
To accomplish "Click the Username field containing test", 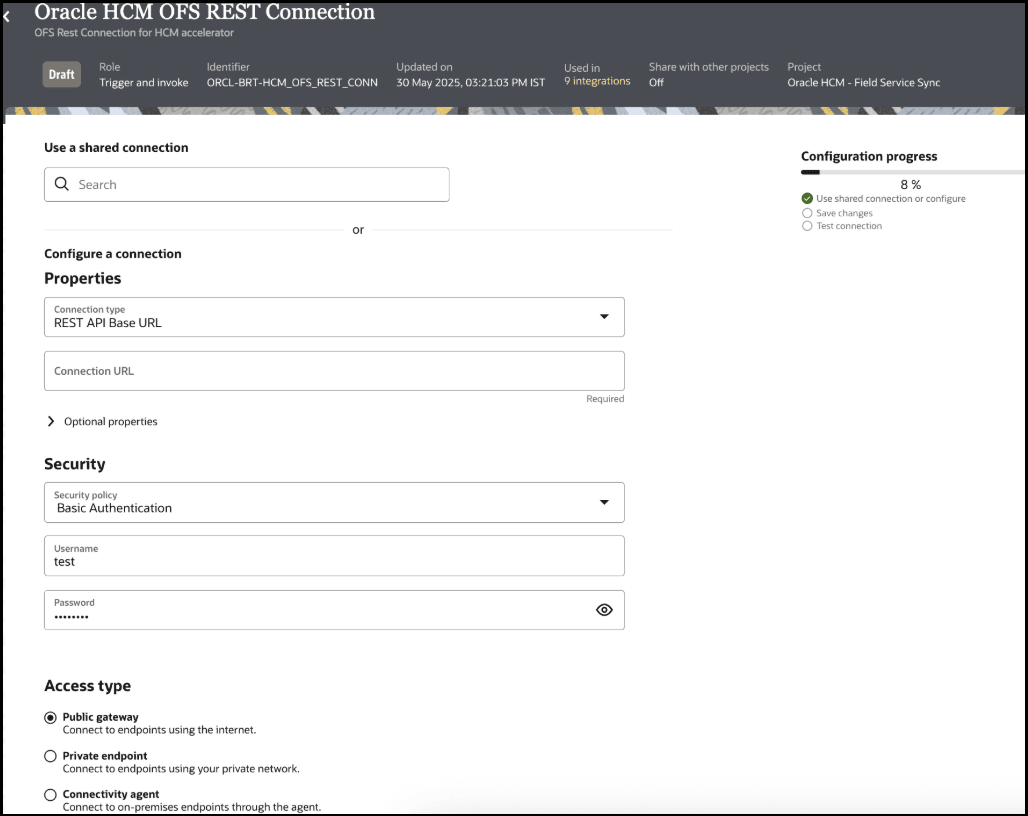I will click(x=334, y=556).
